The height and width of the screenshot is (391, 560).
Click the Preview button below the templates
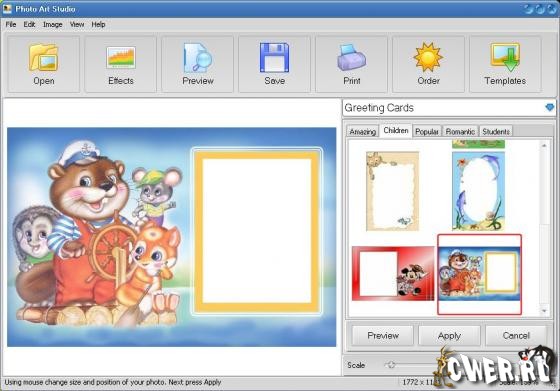tap(383, 336)
